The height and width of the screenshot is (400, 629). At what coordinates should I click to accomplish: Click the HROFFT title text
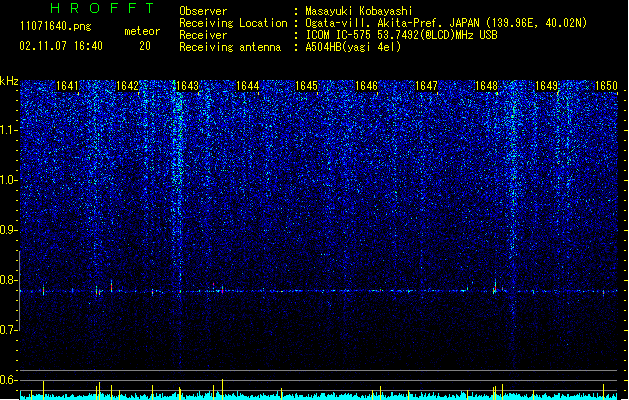pos(102,8)
